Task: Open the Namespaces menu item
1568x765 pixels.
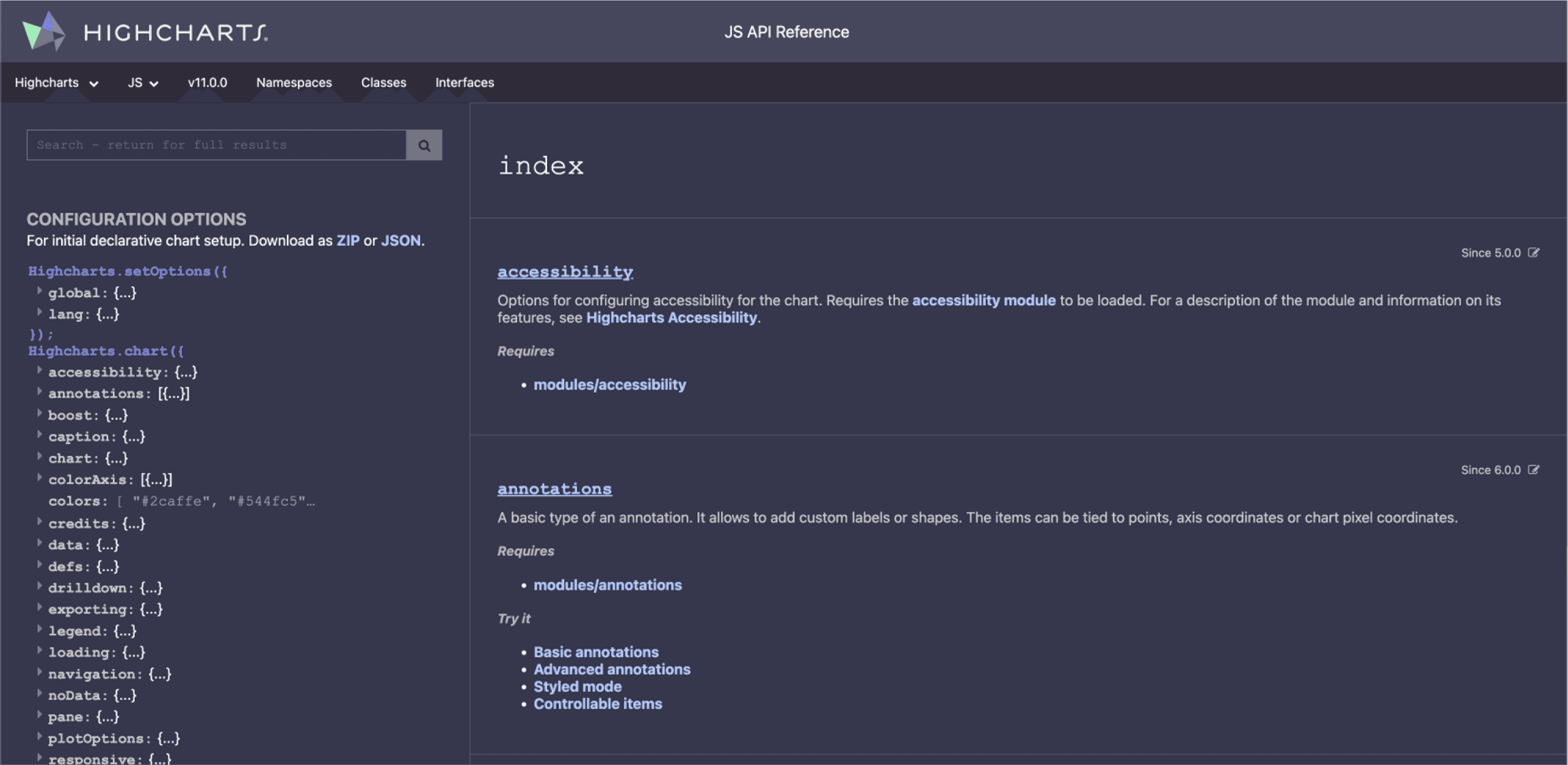Action: pyautogui.click(x=294, y=83)
